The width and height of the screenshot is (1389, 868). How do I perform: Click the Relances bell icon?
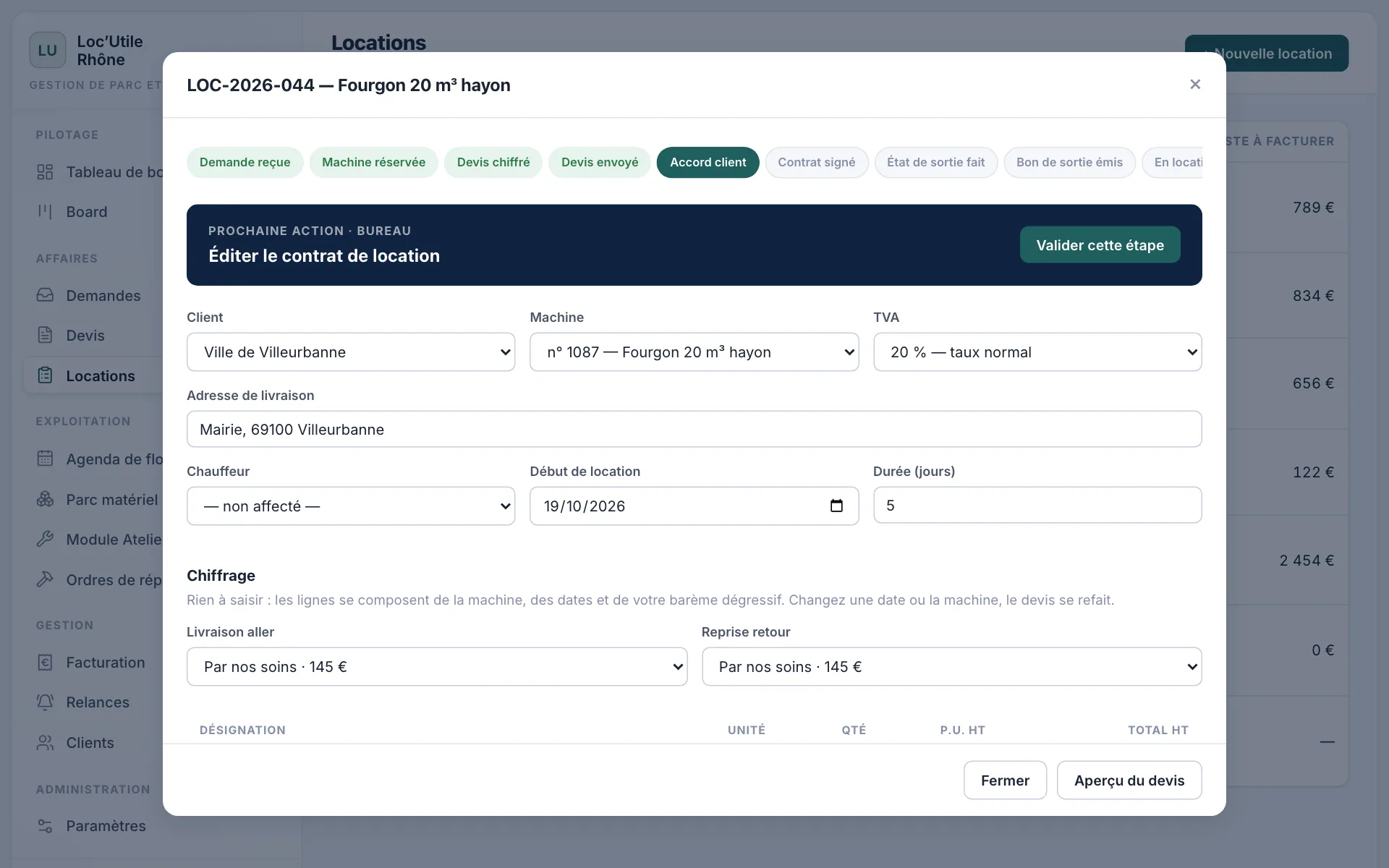[x=45, y=702]
